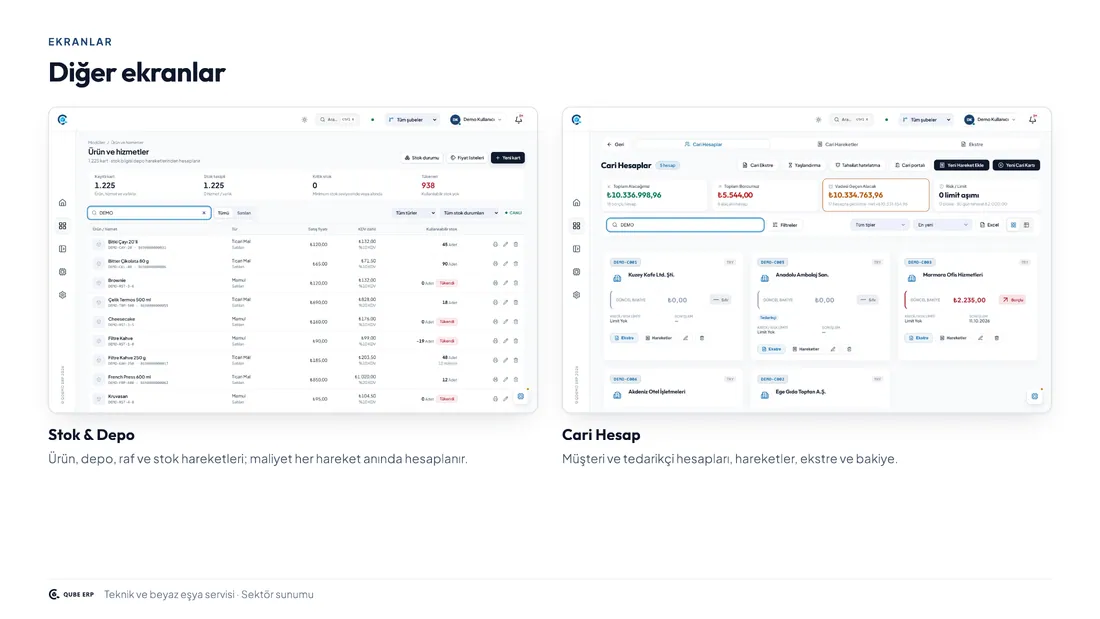Click the Yeni kart button
Screen dimensions: 1100x619
point(508,158)
